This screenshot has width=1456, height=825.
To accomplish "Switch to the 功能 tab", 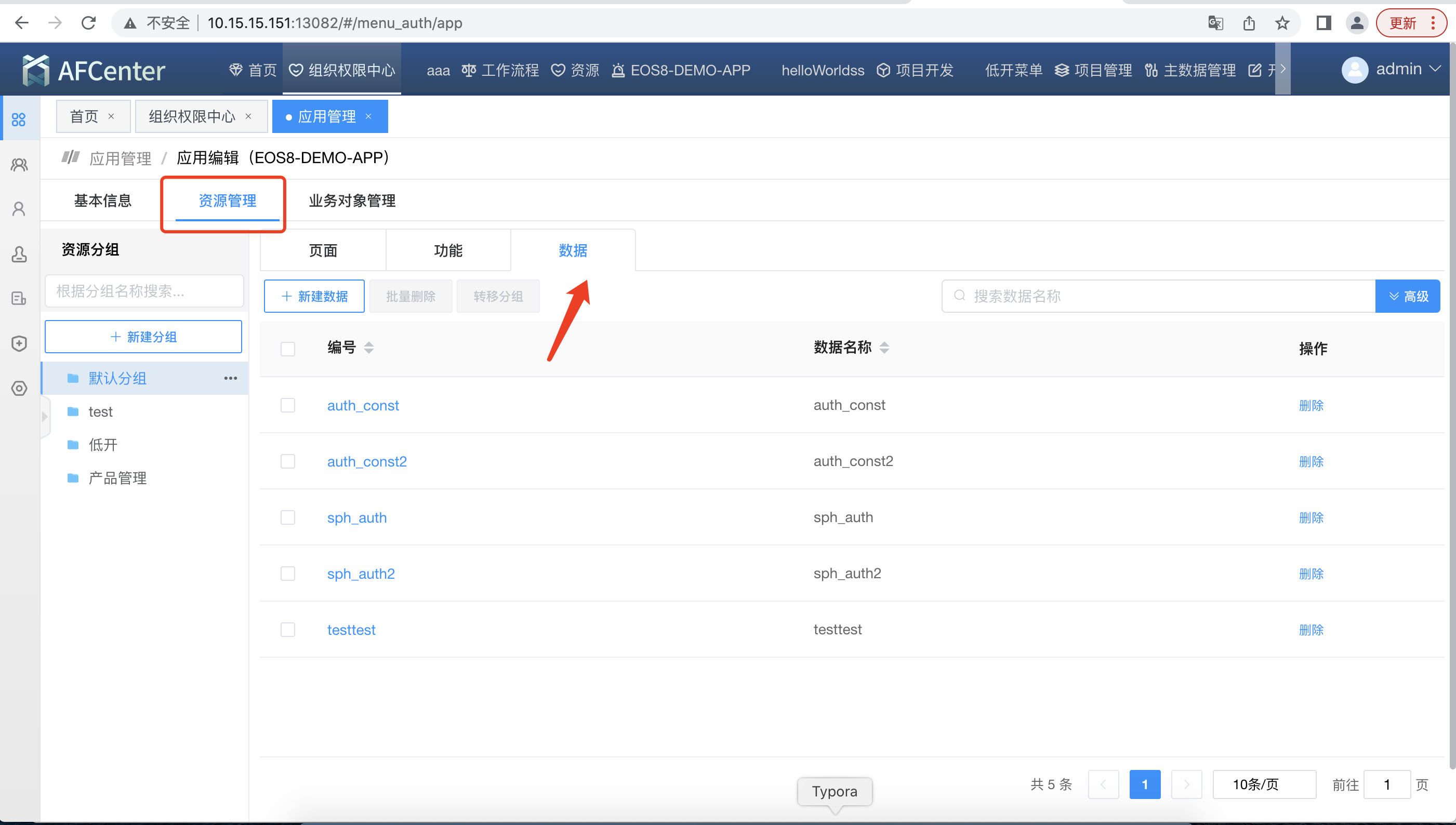I will click(448, 250).
